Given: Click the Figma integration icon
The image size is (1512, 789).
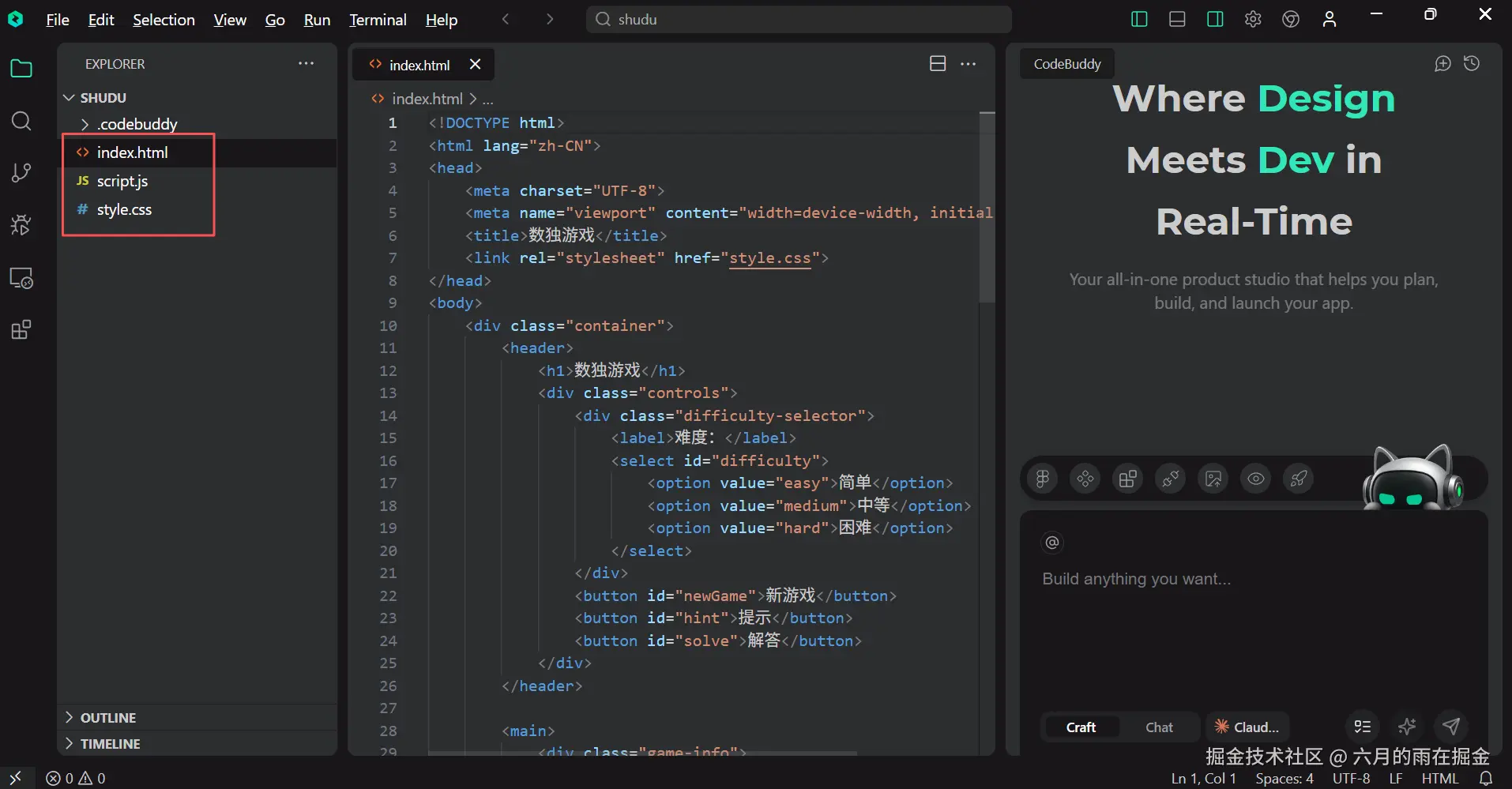Looking at the screenshot, I should tap(1043, 478).
